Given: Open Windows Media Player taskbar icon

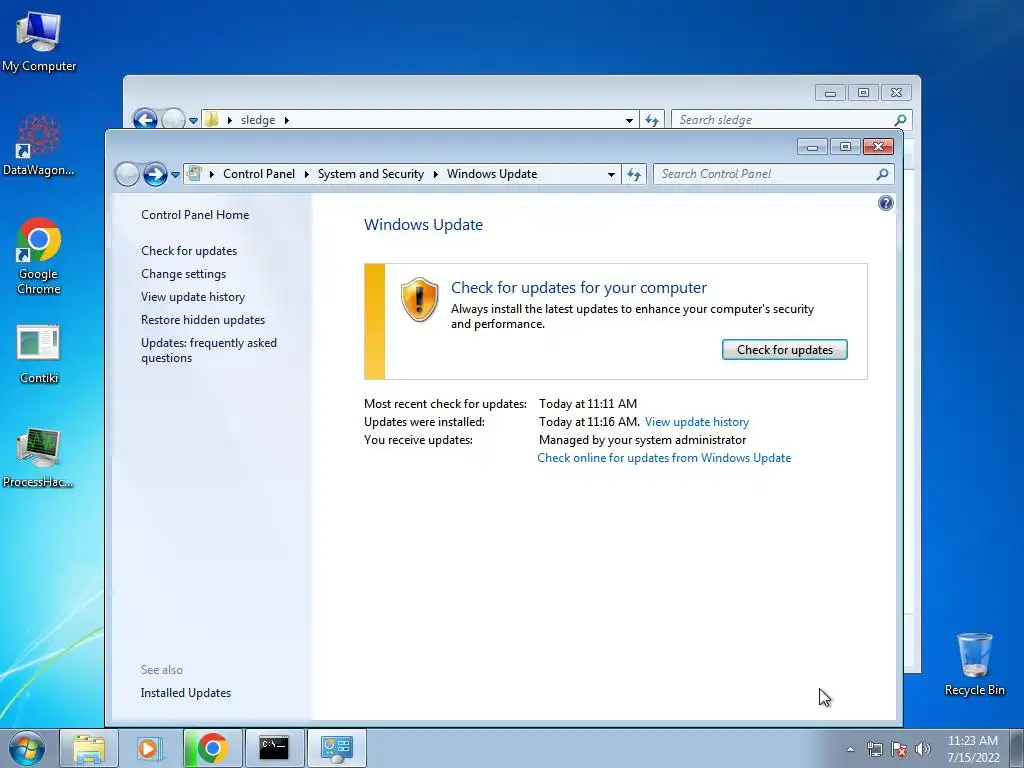Looking at the screenshot, I should pos(150,748).
